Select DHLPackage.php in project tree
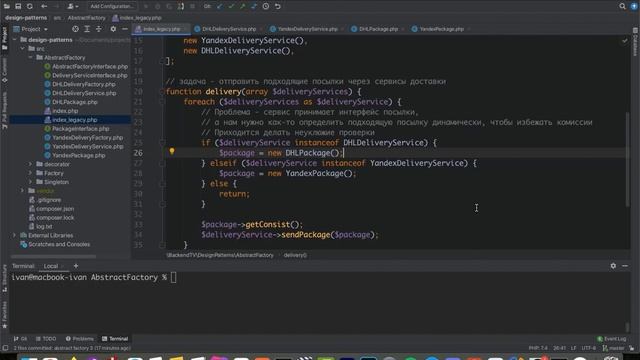Image resolution: width=640 pixels, height=360 pixels. 75,102
